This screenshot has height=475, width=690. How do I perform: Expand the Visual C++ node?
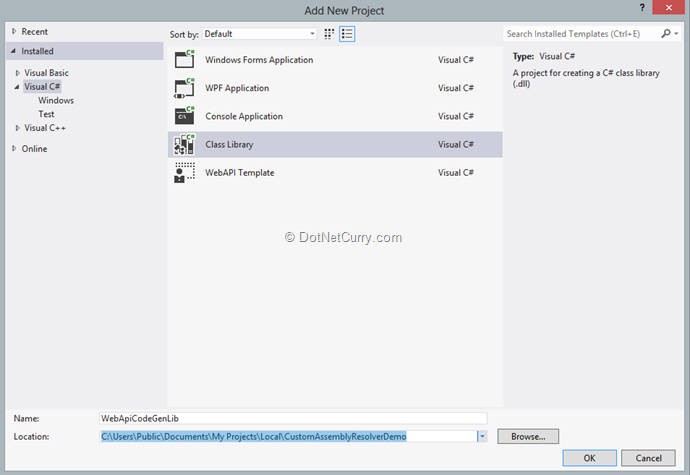click(x=17, y=128)
